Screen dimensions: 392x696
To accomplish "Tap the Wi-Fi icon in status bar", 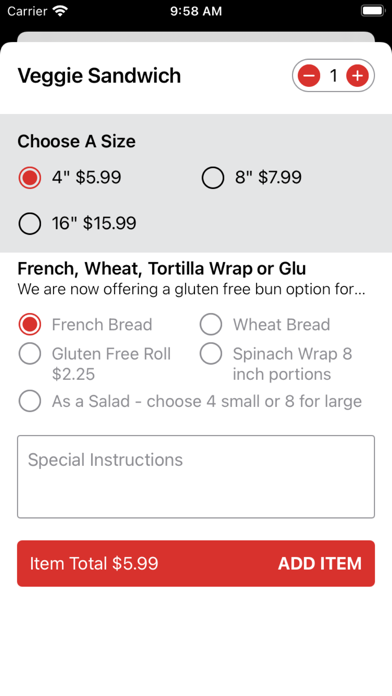I will pos(59,11).
